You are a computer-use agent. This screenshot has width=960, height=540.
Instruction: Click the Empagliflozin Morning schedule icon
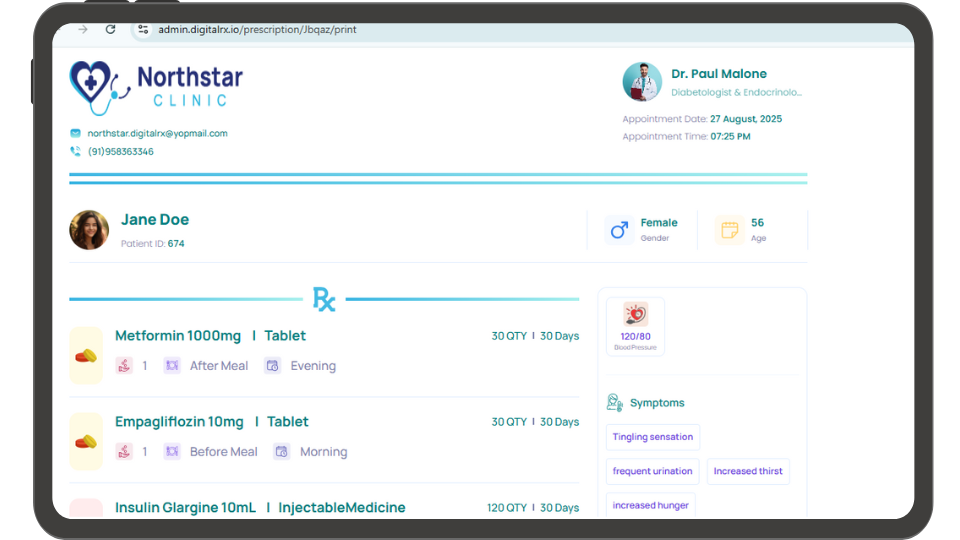pyautogui.click(x=282, y=452)
